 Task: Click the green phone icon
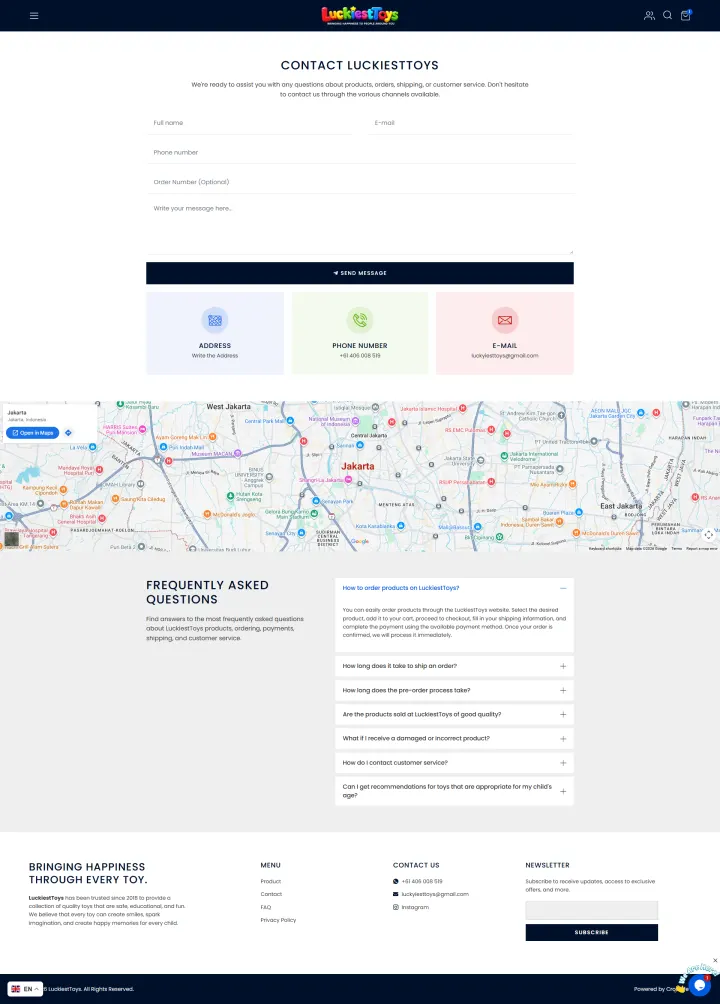(x=360, y=320)
